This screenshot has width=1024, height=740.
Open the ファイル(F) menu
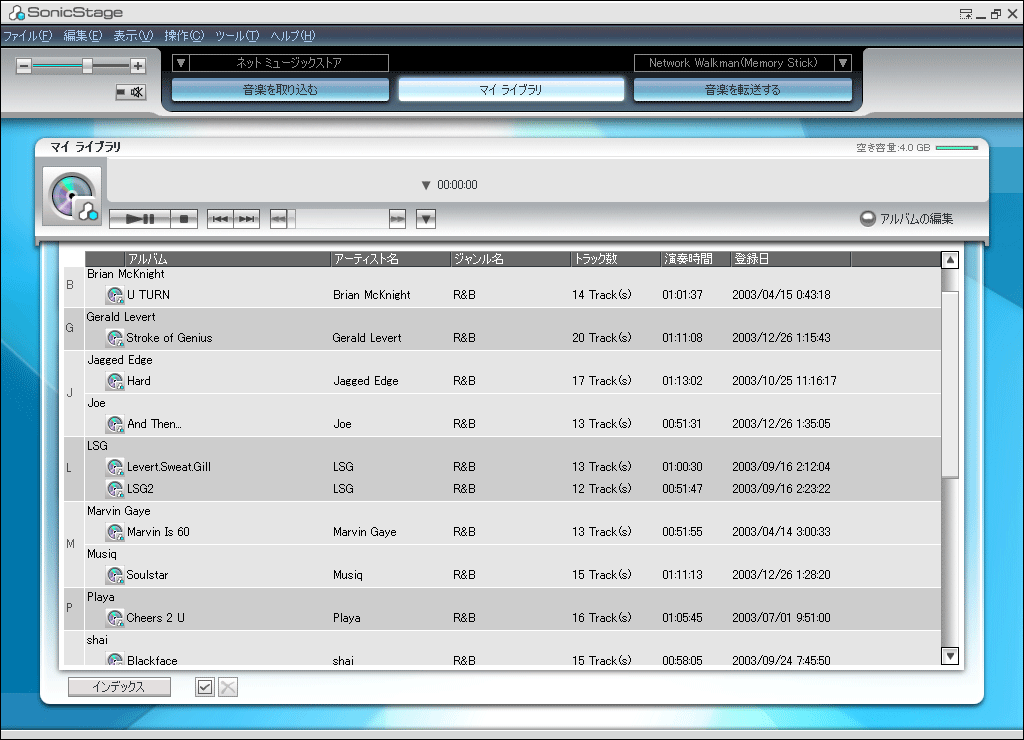coord(27,36)
